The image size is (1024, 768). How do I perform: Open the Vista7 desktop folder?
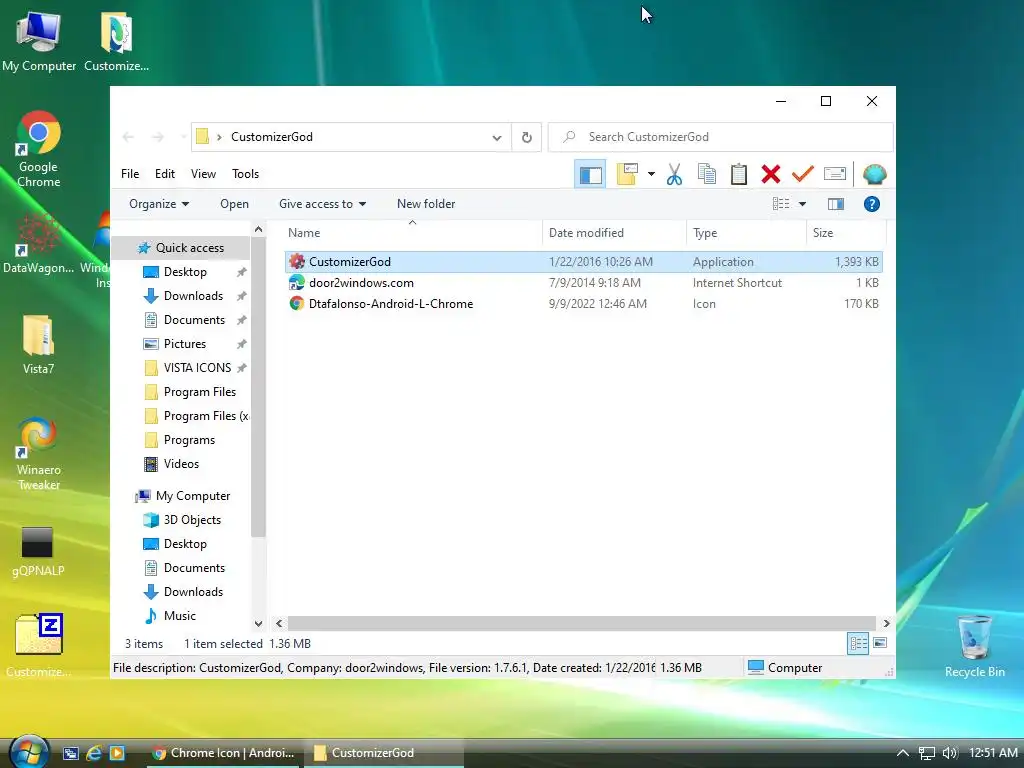click(38, 345)
